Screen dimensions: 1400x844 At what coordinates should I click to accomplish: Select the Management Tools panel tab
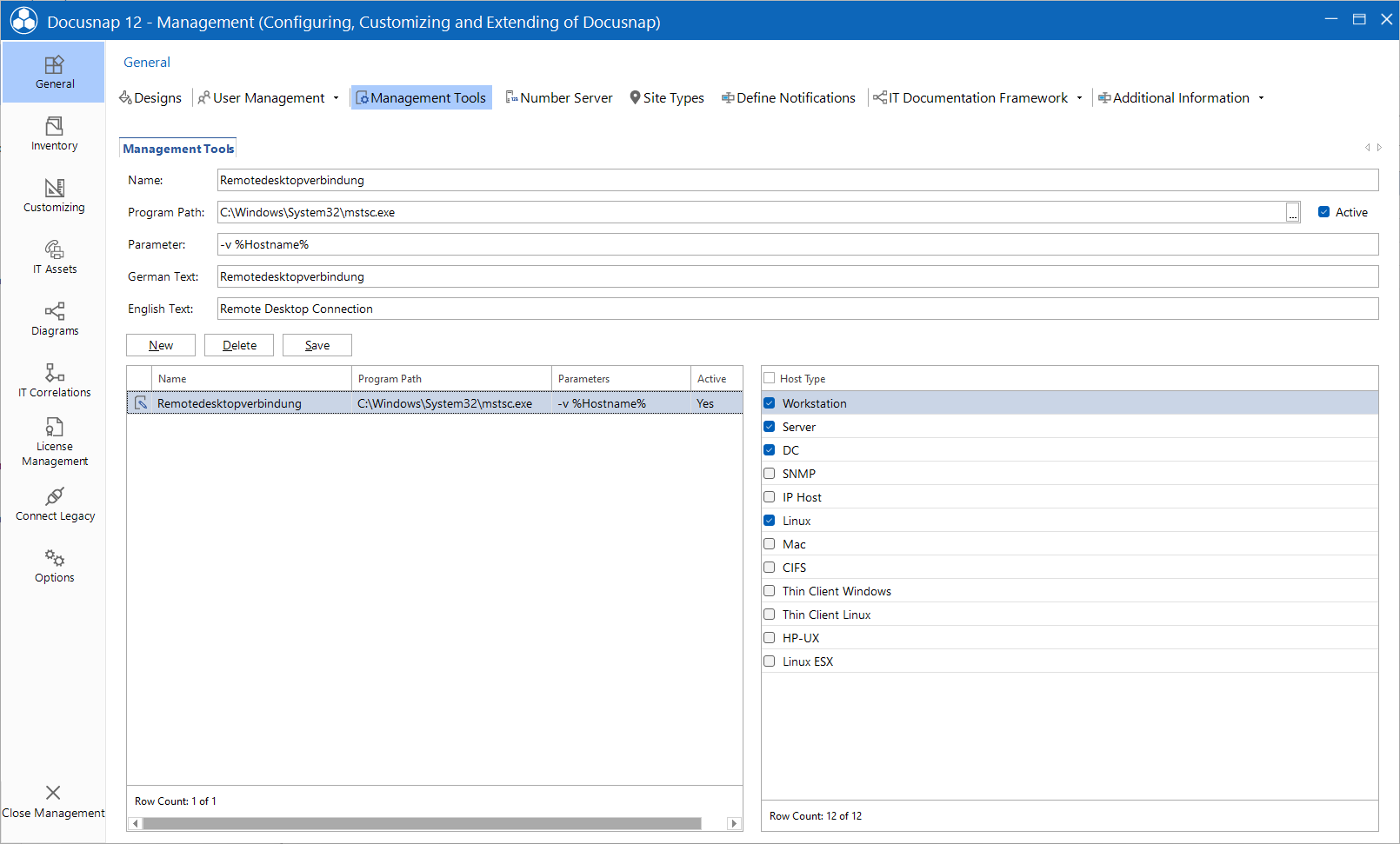coord(178,149)
